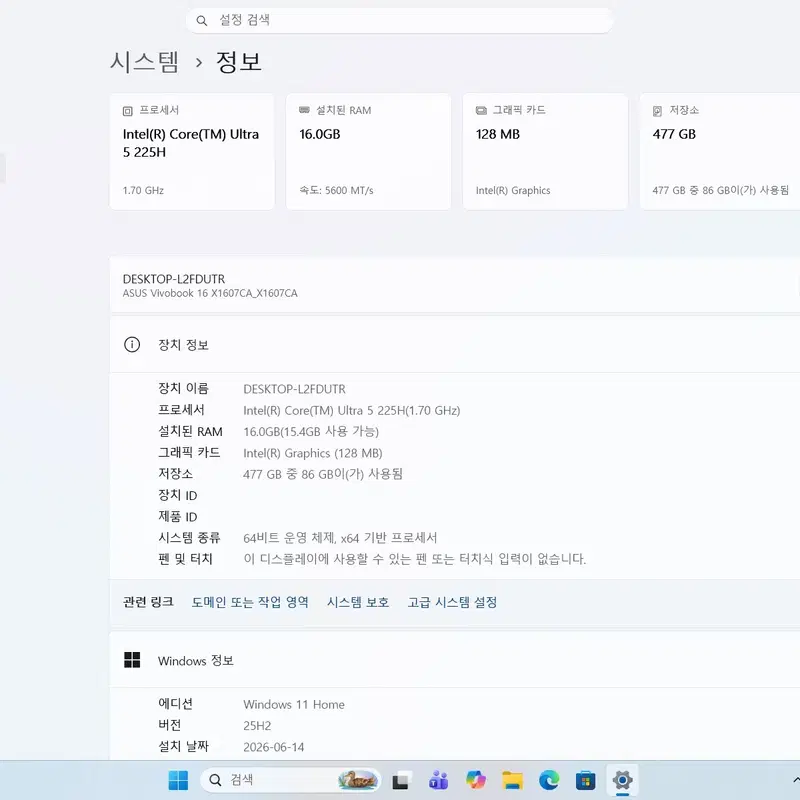
Task: Focus the 설정 검색 search field
Action: [399, 20]
